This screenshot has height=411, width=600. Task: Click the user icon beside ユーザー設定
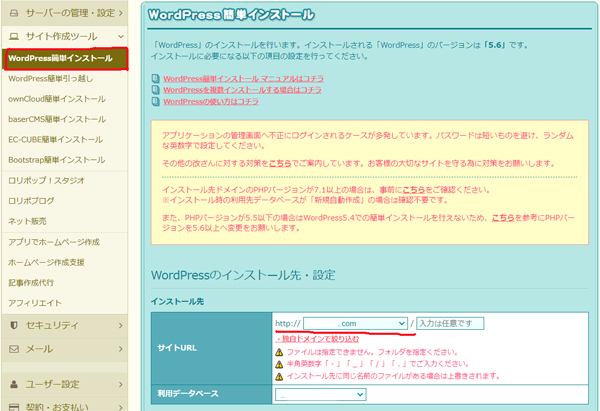click(14, 384)
